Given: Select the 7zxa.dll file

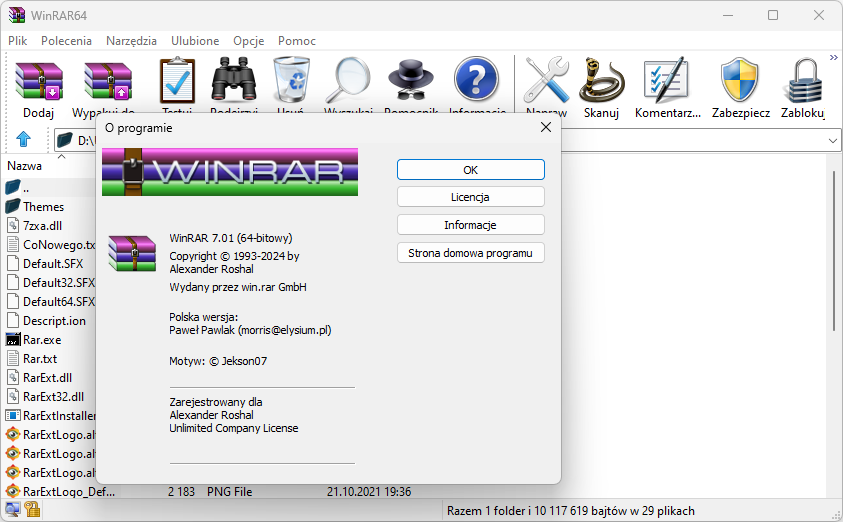Looking at the screenshot, I should [x=42, y=226].
